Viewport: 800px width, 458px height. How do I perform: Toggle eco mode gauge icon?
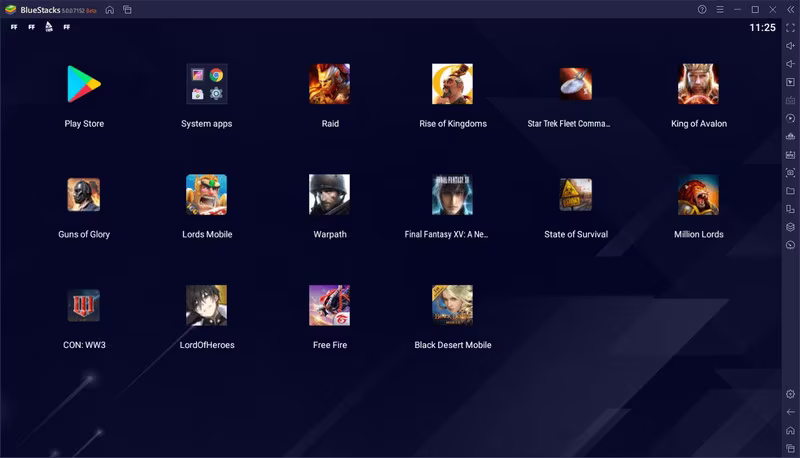click(790, 245)
